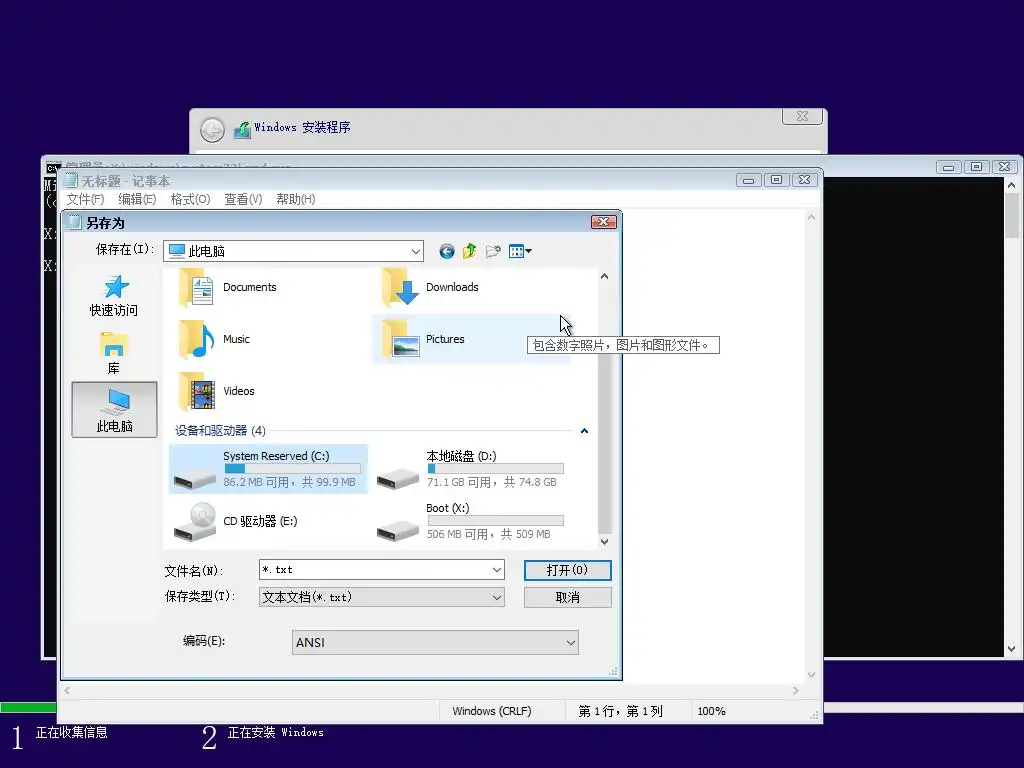Screen dimensions: 1024x768
Task: Click the 打开(O) button
Action: coord(568,570)
